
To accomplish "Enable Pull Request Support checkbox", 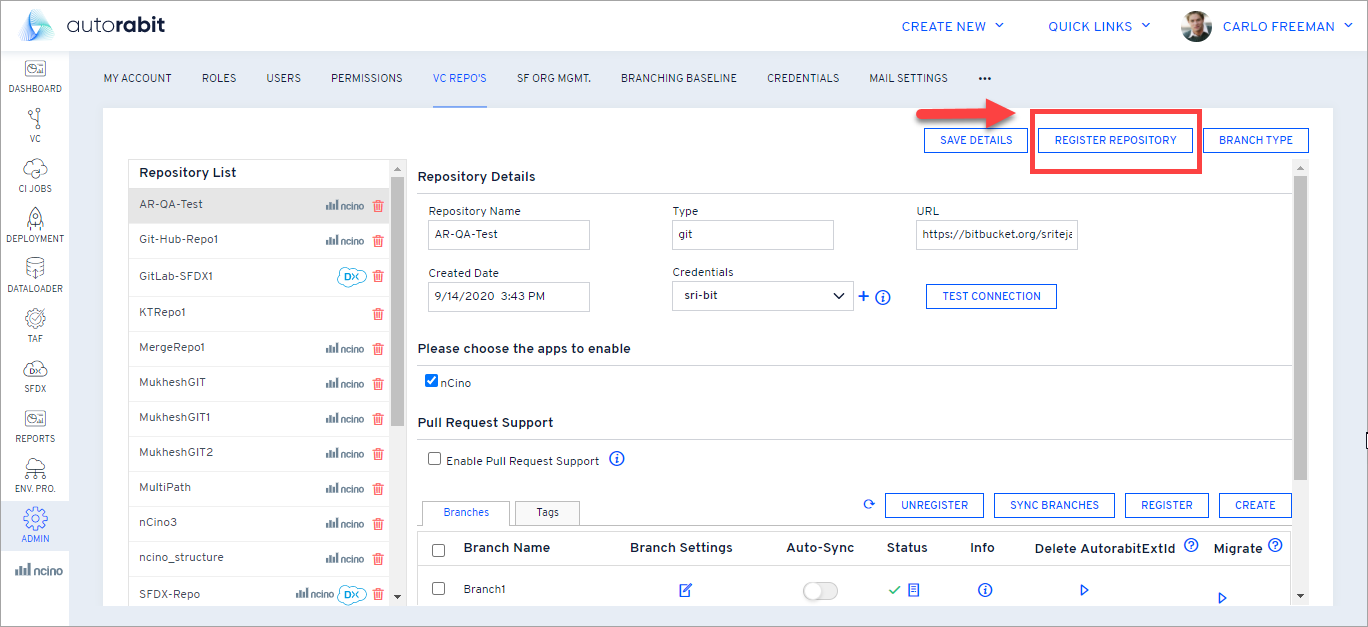I will click(435, 459).
